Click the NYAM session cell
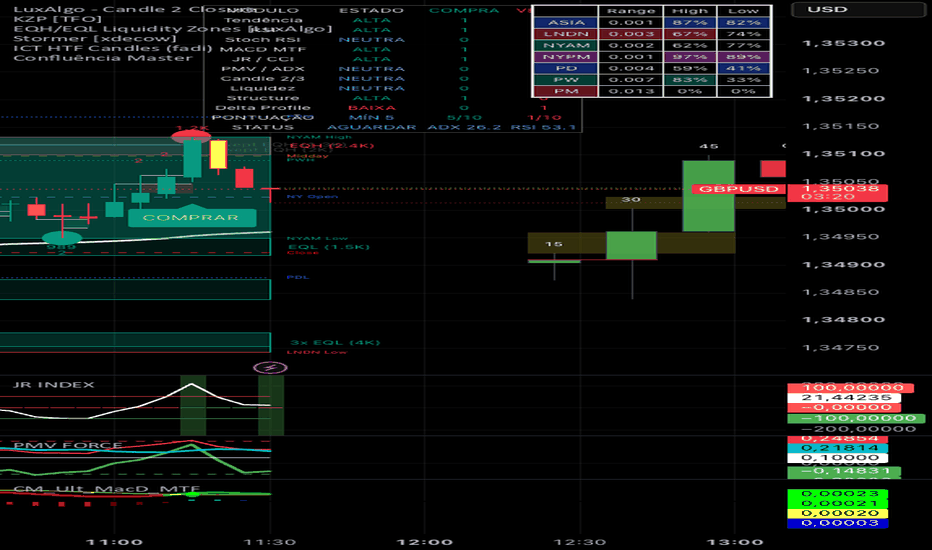932x550 pixels. click(566, 45)
